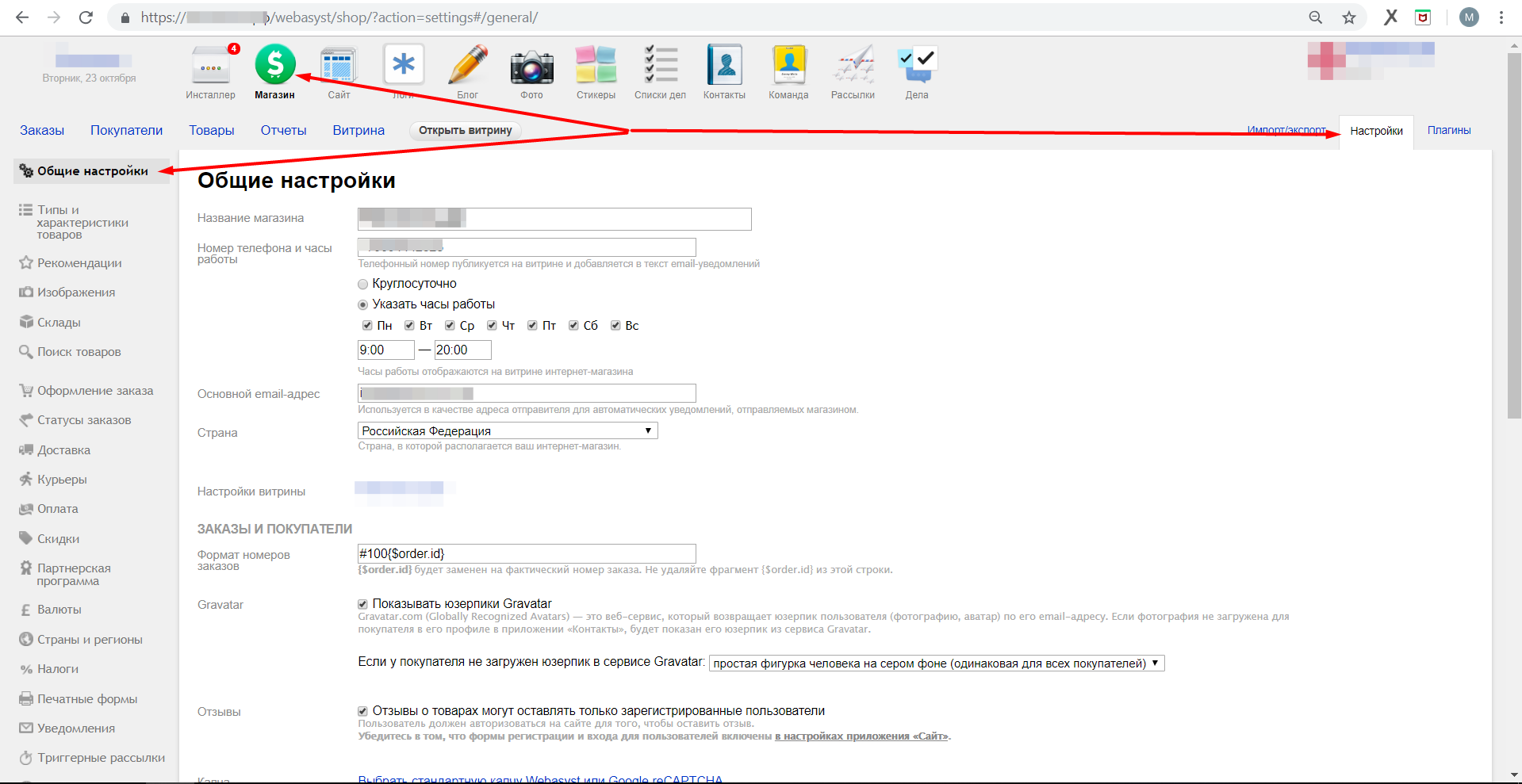The height and width of the screenshot is (784, 1522).
Task: Open the Chrome profile avatar M
Action: point(1469,17)
